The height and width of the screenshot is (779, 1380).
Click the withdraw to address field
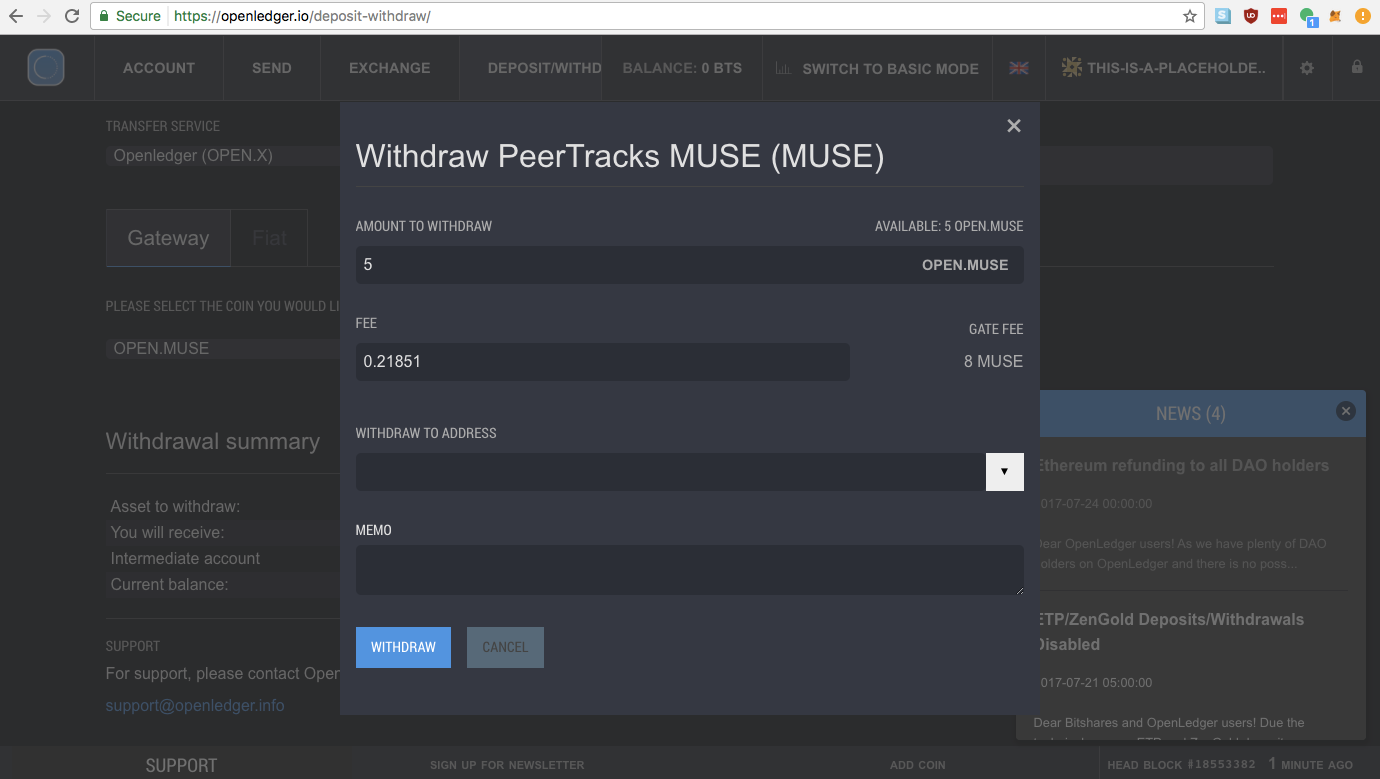[x=671, y=472]
